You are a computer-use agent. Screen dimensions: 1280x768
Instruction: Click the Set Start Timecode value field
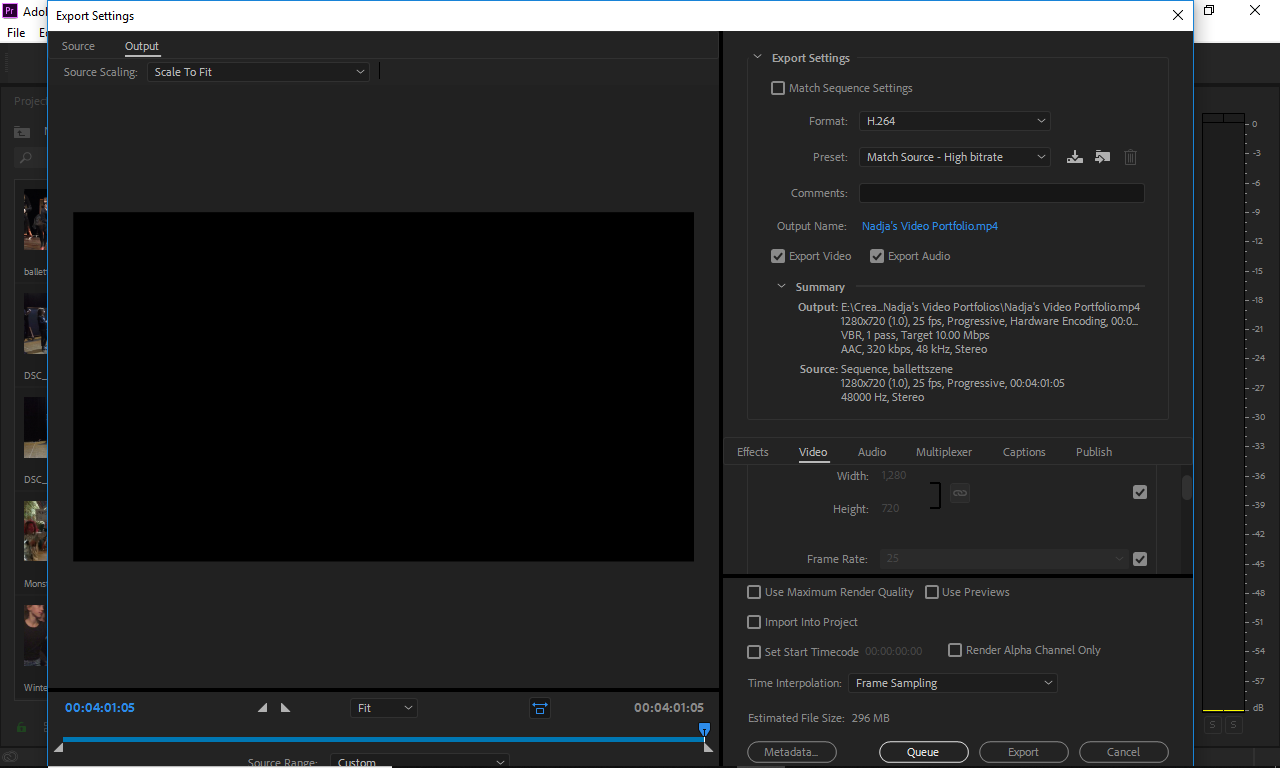point(893,652)
